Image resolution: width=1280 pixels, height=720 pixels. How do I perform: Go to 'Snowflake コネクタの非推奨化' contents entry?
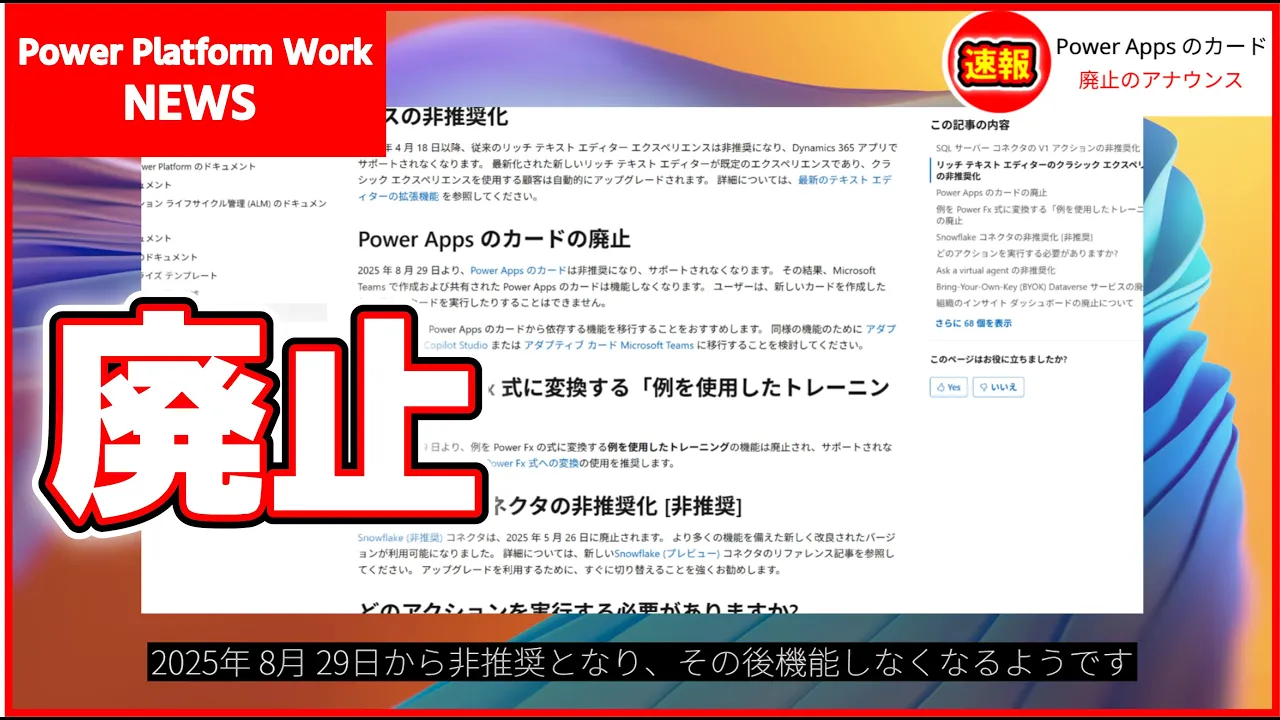tap(1014, 237)
